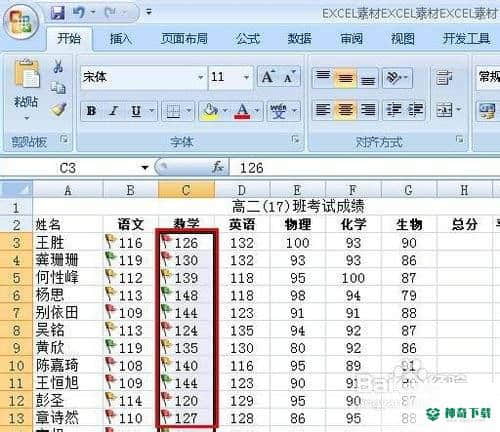The image size is (500, 432).
Task: Toggle center horizontal alignment
Action: coord(346,110)
